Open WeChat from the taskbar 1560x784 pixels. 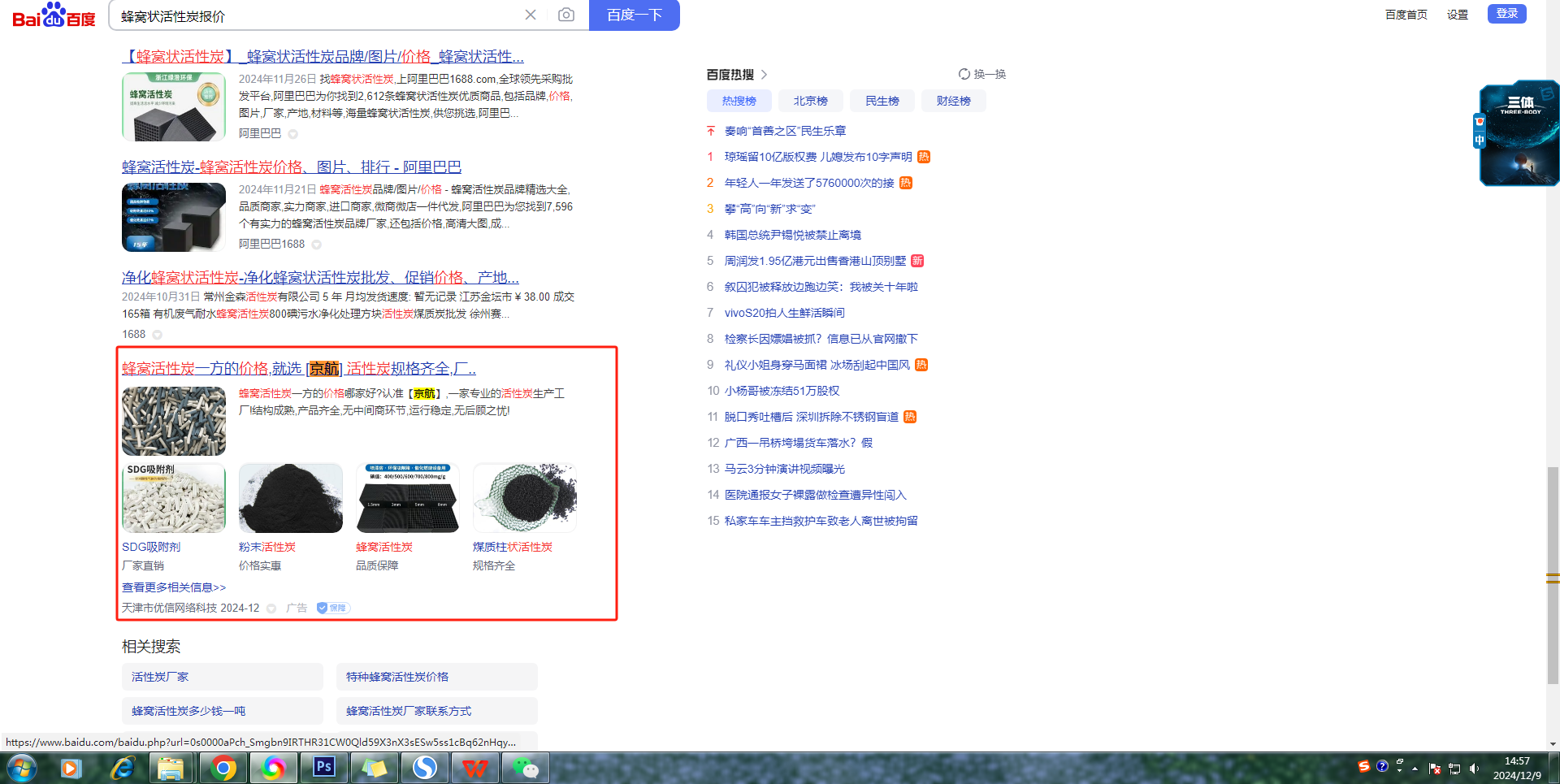pyautogui.click(x=525, y=767)
